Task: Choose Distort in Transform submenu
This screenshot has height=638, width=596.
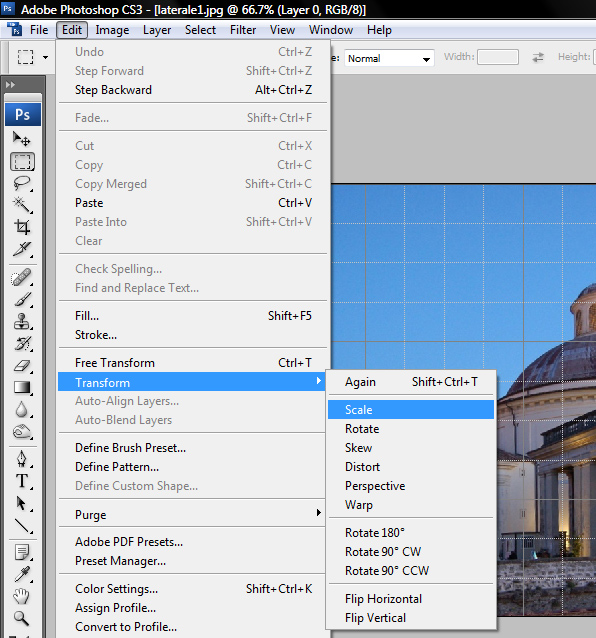Action: (x=411, y=467)
